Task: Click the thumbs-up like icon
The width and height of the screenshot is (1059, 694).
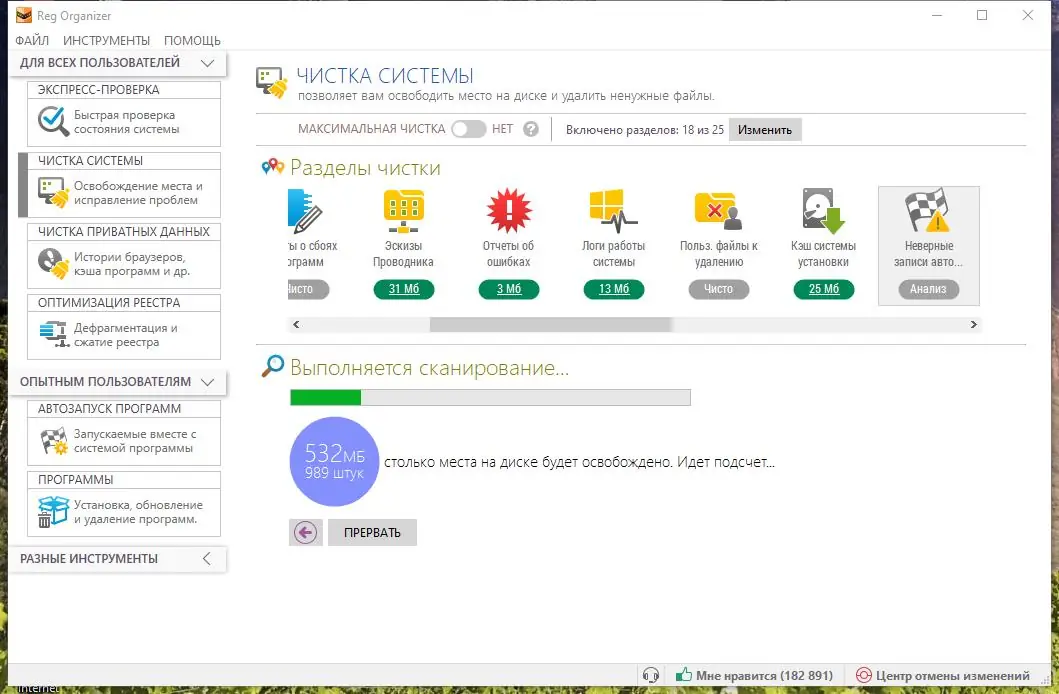Action: (x=683, y=674)
